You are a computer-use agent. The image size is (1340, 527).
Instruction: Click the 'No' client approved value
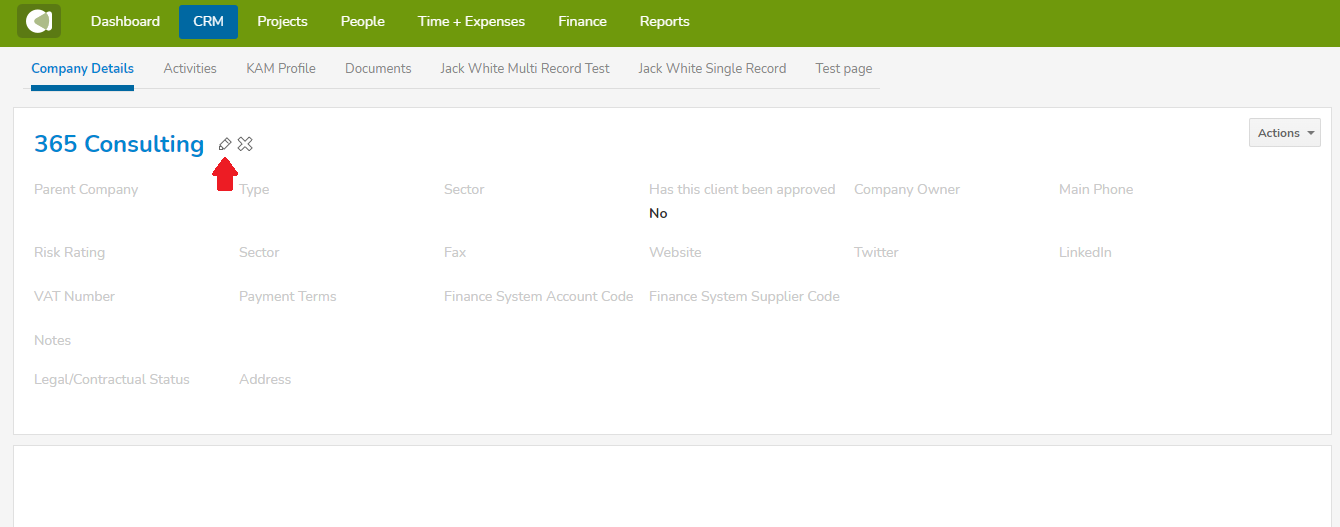658,214
